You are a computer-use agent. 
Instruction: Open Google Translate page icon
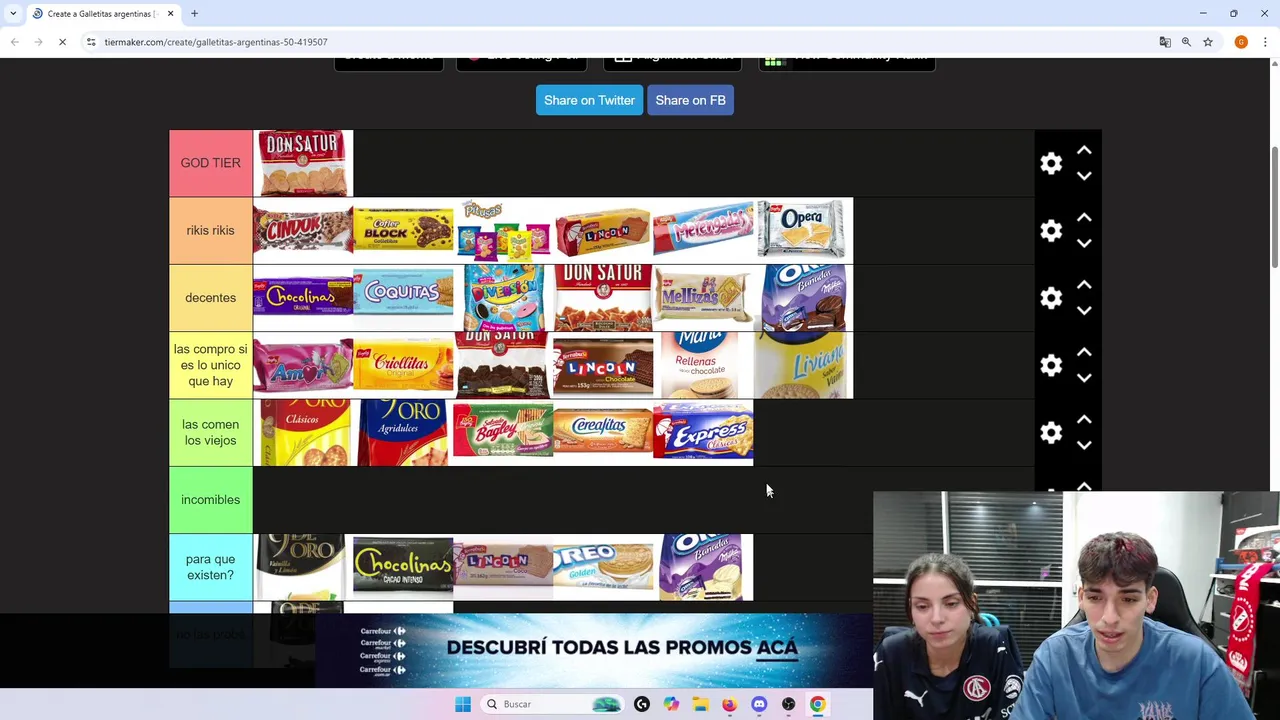[1164, 42]
